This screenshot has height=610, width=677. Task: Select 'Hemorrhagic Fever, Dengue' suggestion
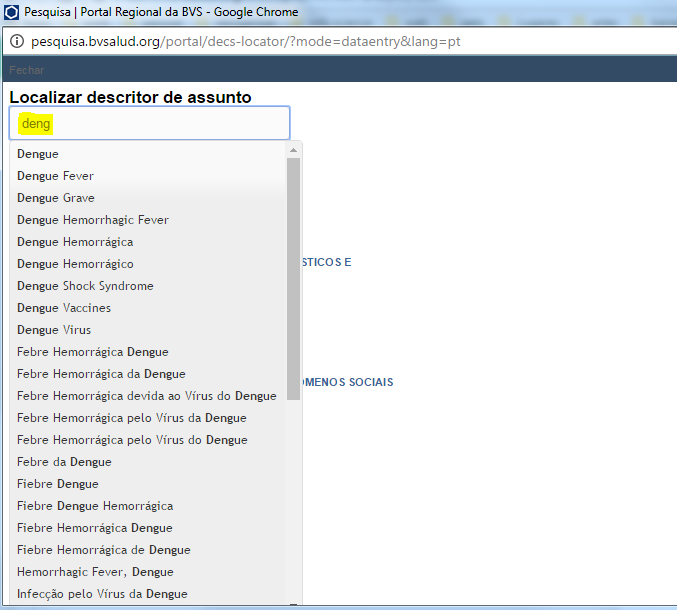pos(148,572)
